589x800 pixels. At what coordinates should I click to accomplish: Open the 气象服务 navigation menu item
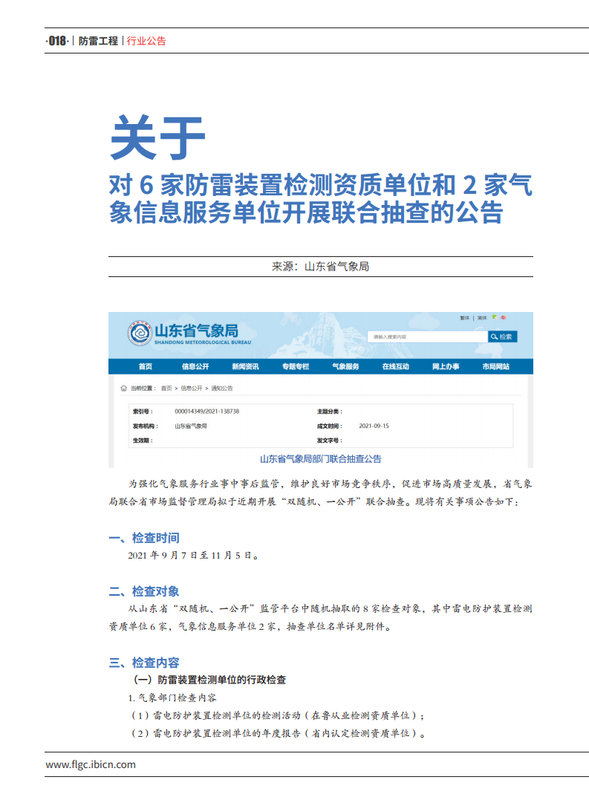tap(346, 366)
